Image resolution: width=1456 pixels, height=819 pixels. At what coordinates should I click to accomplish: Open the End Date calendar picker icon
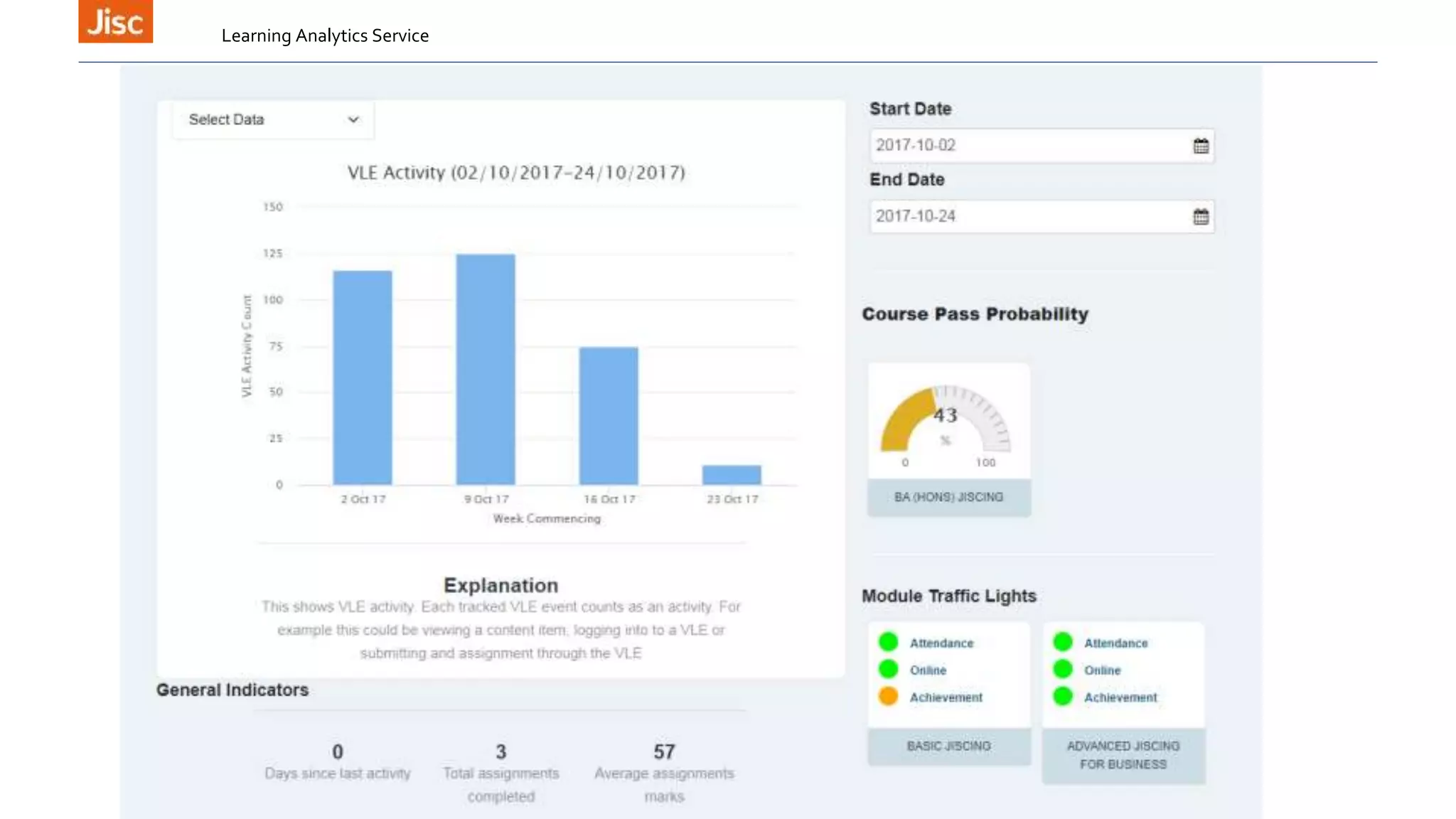point(1201,217)
